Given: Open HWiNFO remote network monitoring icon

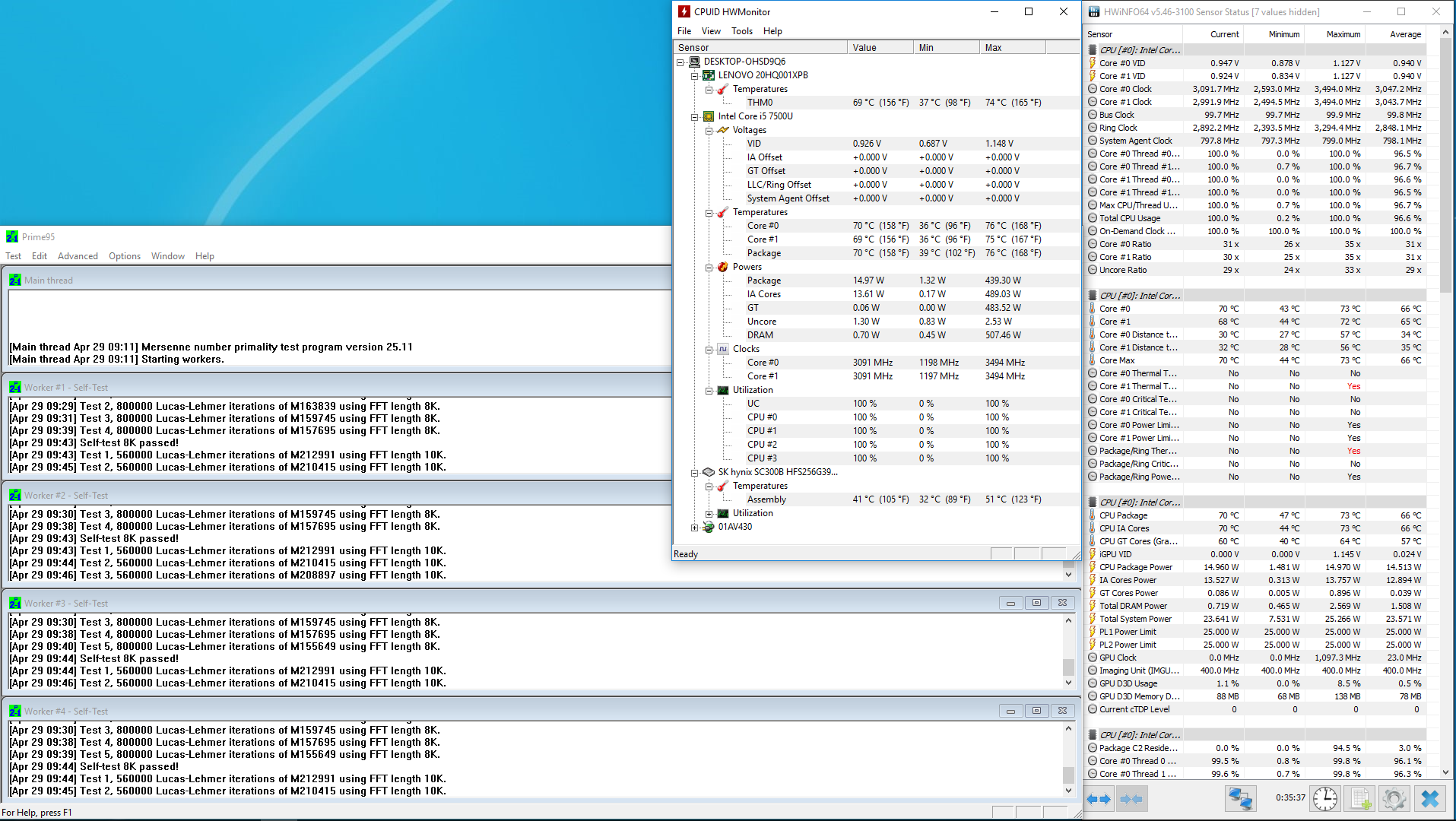Looking at the screenshot, I should click(x=1240, y=799).
